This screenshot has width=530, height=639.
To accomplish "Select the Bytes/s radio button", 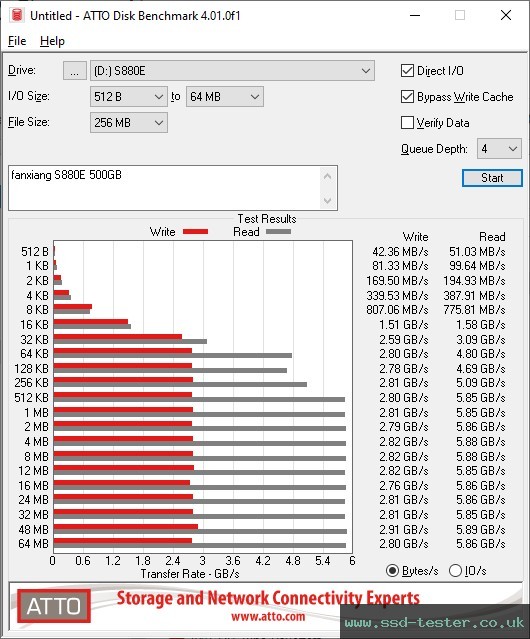I will click(392, 571).
